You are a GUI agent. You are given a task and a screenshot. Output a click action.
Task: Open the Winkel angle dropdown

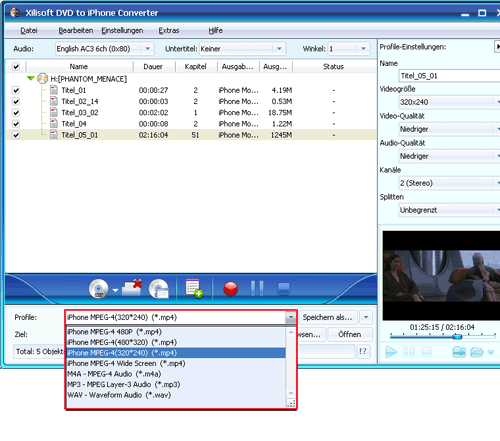363,49
